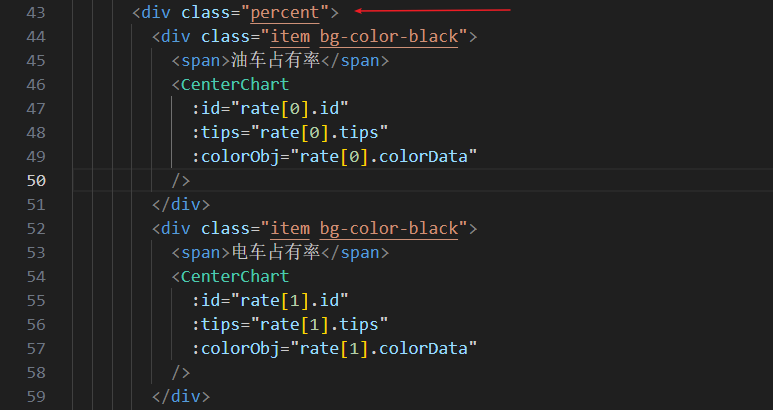Click the :tips="rate[1].tips" attribute
This screenshot has width=773, height=410.
(290, 324)
